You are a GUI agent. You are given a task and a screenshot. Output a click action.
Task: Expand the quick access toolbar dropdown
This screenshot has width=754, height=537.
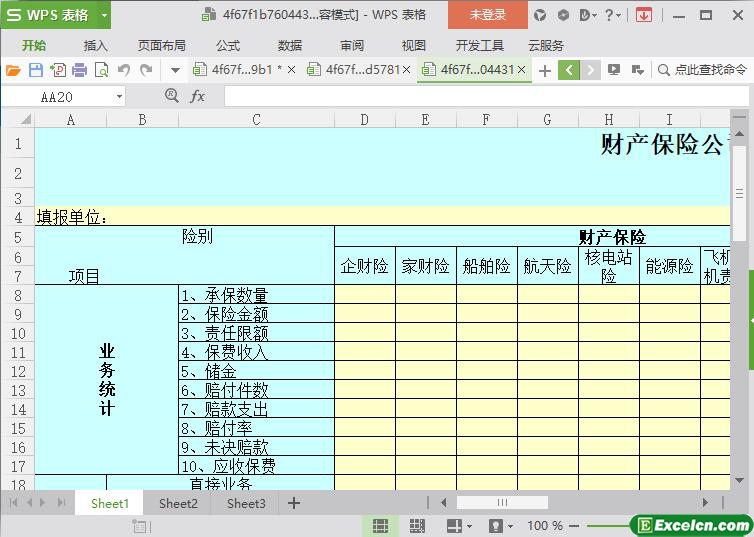(175, 70)
